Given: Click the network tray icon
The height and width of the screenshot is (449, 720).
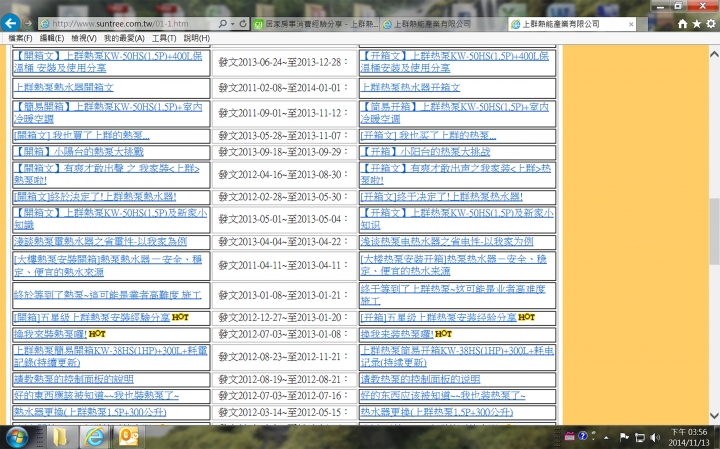Looking at the screenshot, I should (x=640, y=438).
